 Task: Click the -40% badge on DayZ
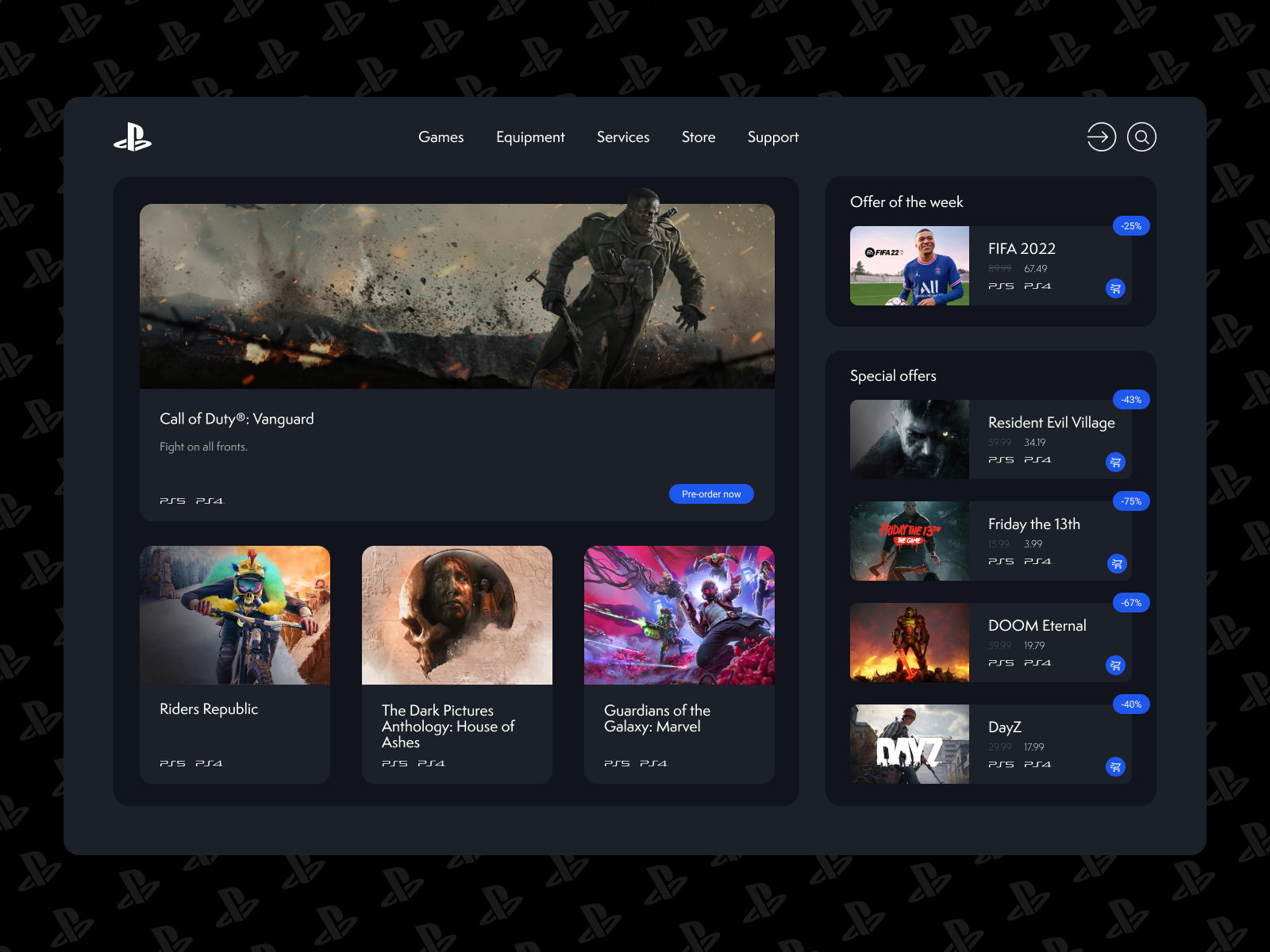tap(1131, 704)
